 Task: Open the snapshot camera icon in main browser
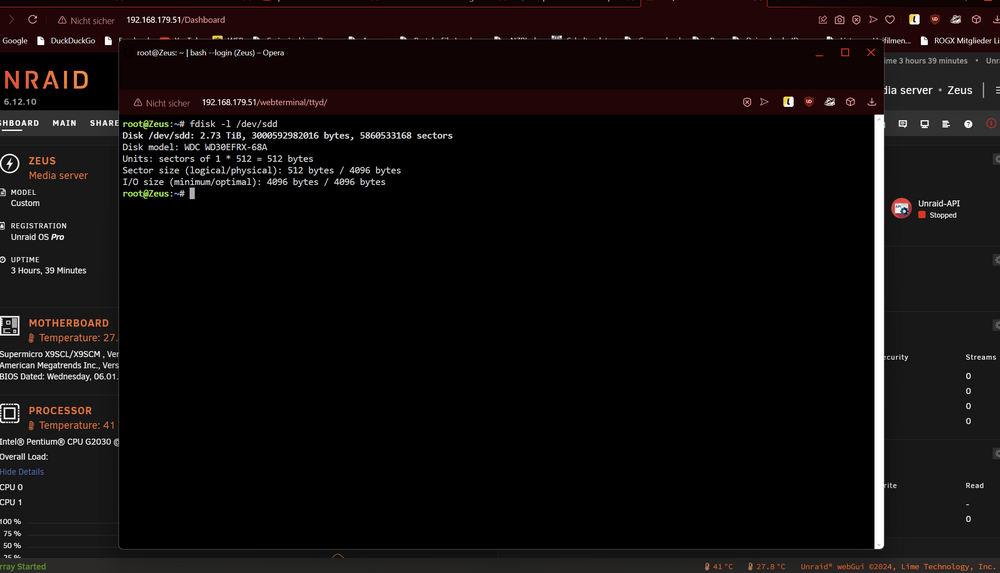click(839, 20)
